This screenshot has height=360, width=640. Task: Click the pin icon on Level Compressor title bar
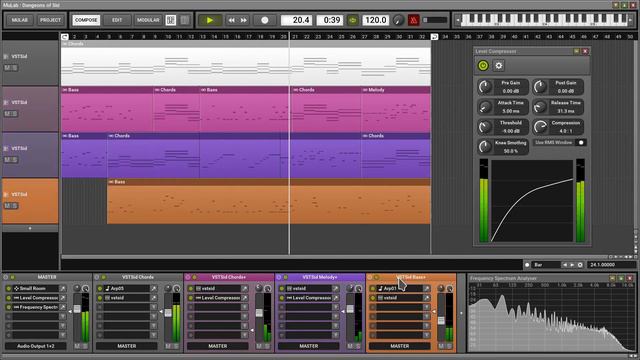[576, 51]
